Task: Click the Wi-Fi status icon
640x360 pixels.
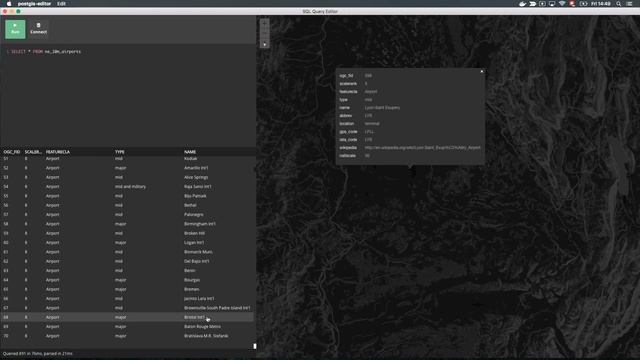Action: click(562, 4)
